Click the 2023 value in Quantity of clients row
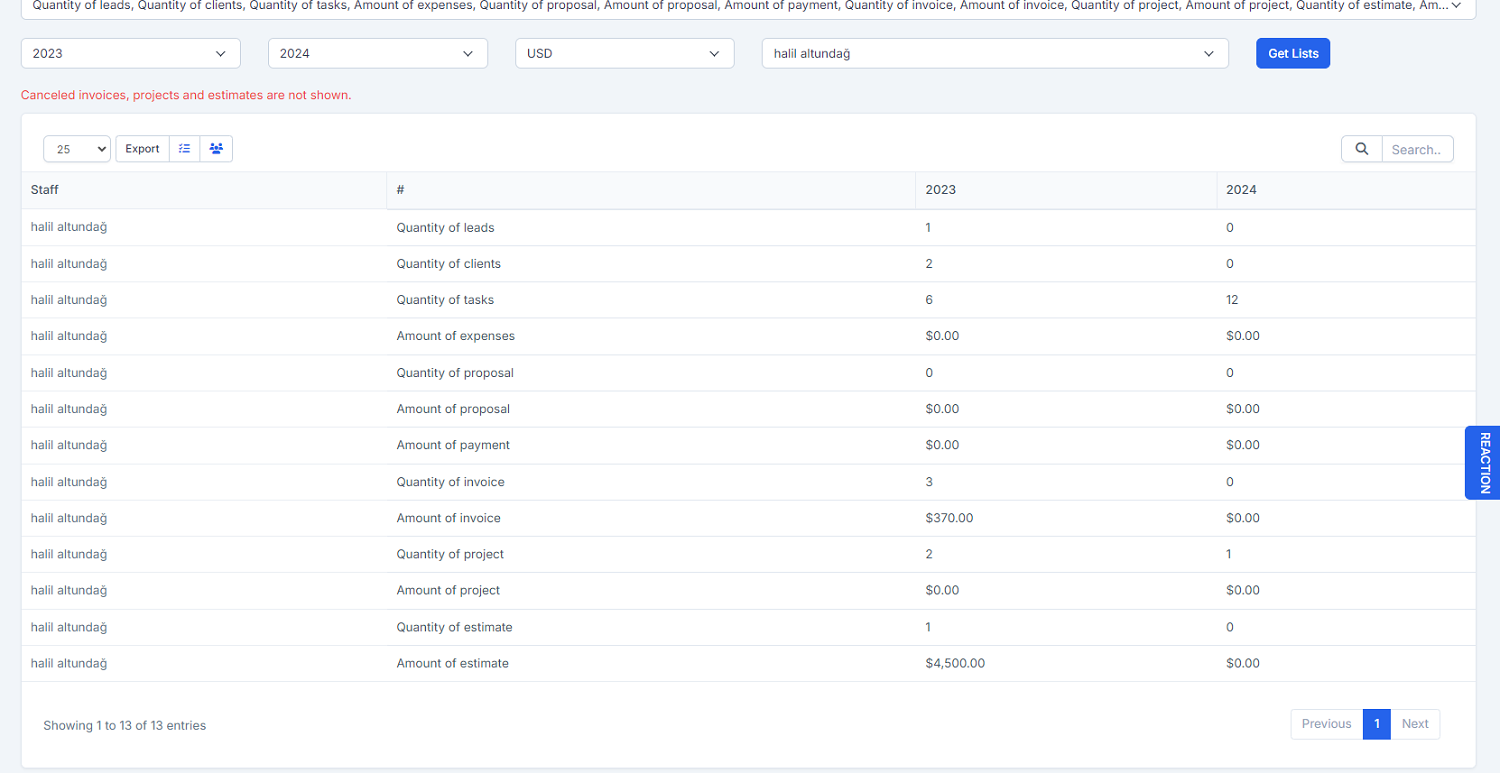Screen dimensions: 1500x773 (929, 264)
